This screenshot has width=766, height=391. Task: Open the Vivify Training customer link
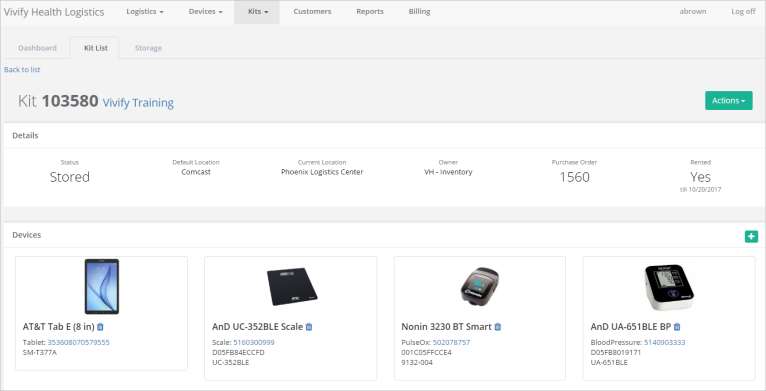click(x=138, y=103)
